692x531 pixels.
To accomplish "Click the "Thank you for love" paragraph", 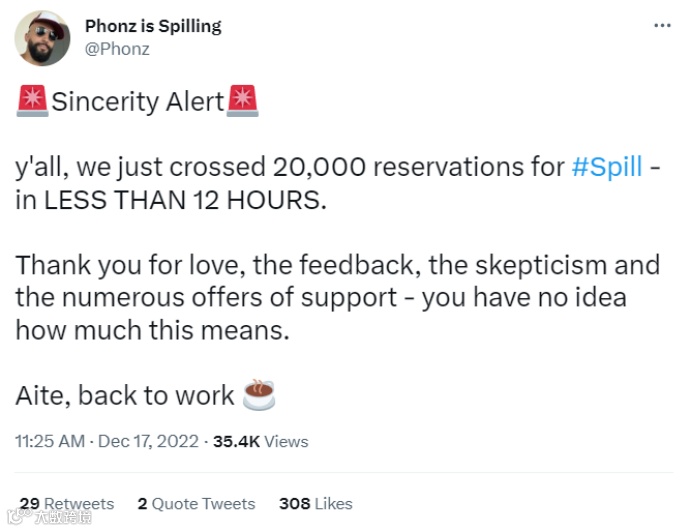I will [x=337, y=297].
